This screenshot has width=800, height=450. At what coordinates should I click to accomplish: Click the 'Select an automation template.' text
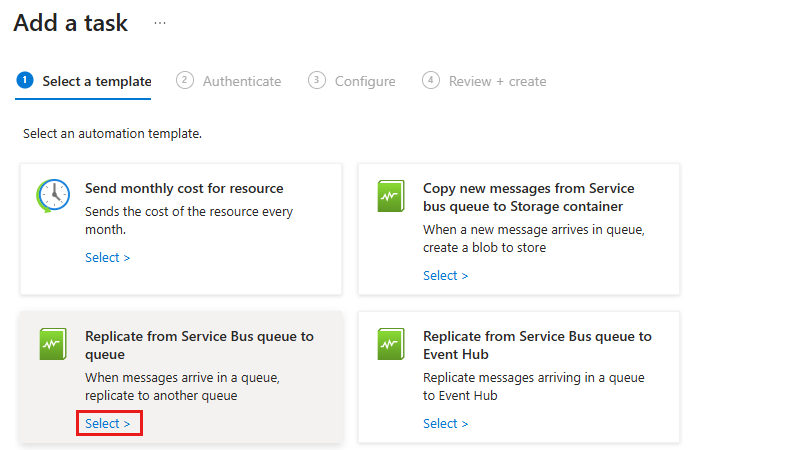click(x=112, y=134)
